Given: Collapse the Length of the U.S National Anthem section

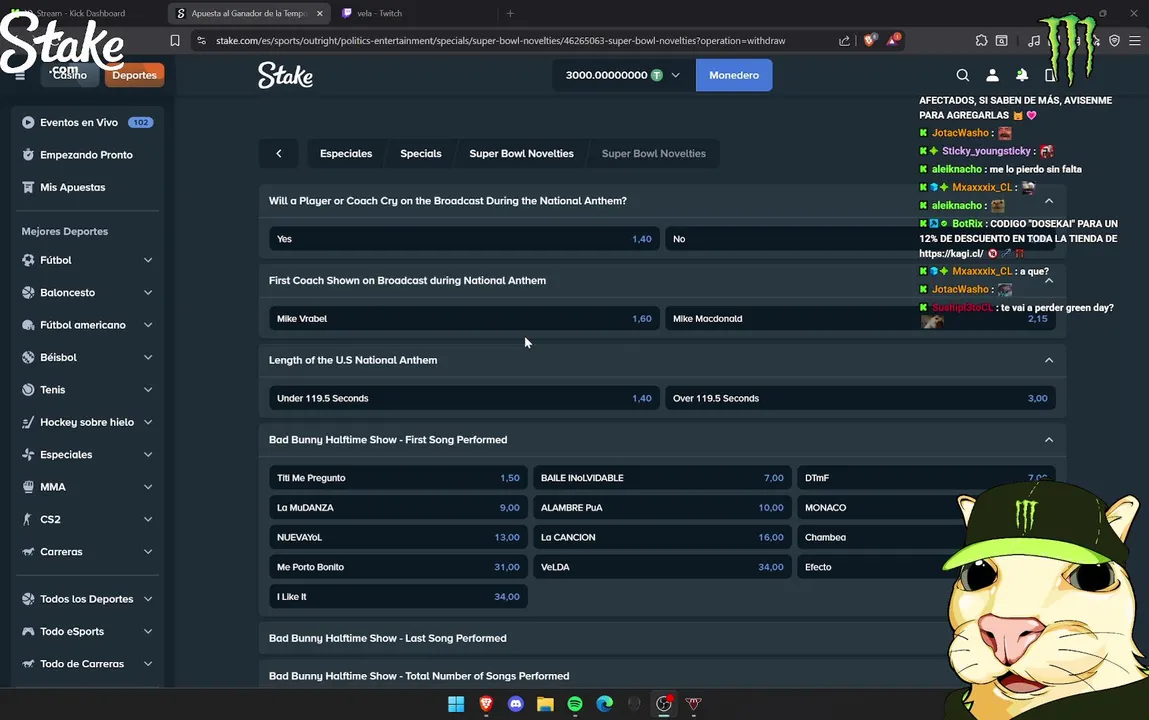Looking at the screenshot, I should (1049, 360).
